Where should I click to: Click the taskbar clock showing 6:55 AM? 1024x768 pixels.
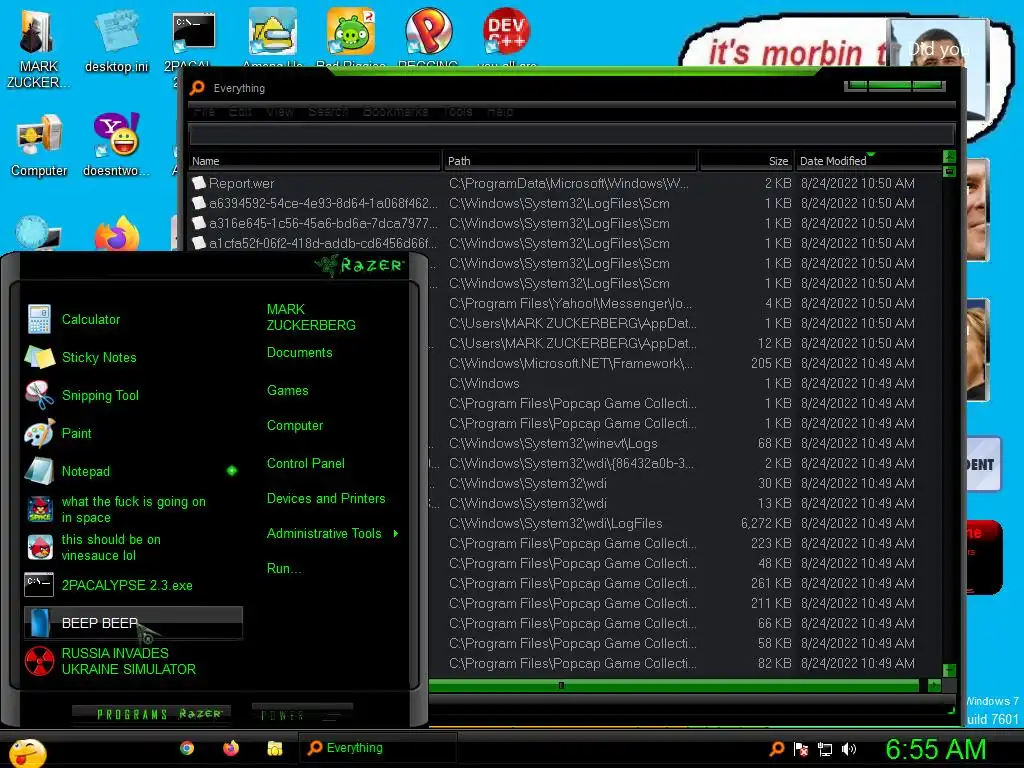tap(935, 750)
